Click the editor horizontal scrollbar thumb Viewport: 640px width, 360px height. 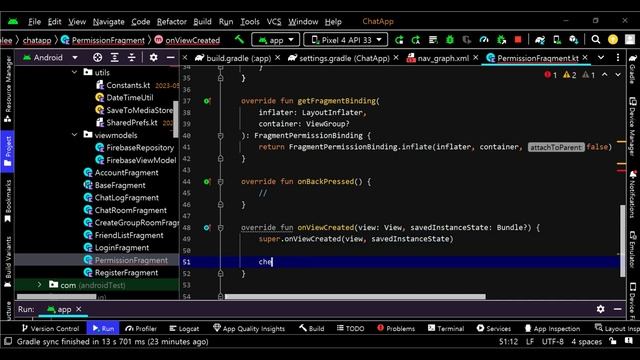pyautogui.click(x=355, y=296)
